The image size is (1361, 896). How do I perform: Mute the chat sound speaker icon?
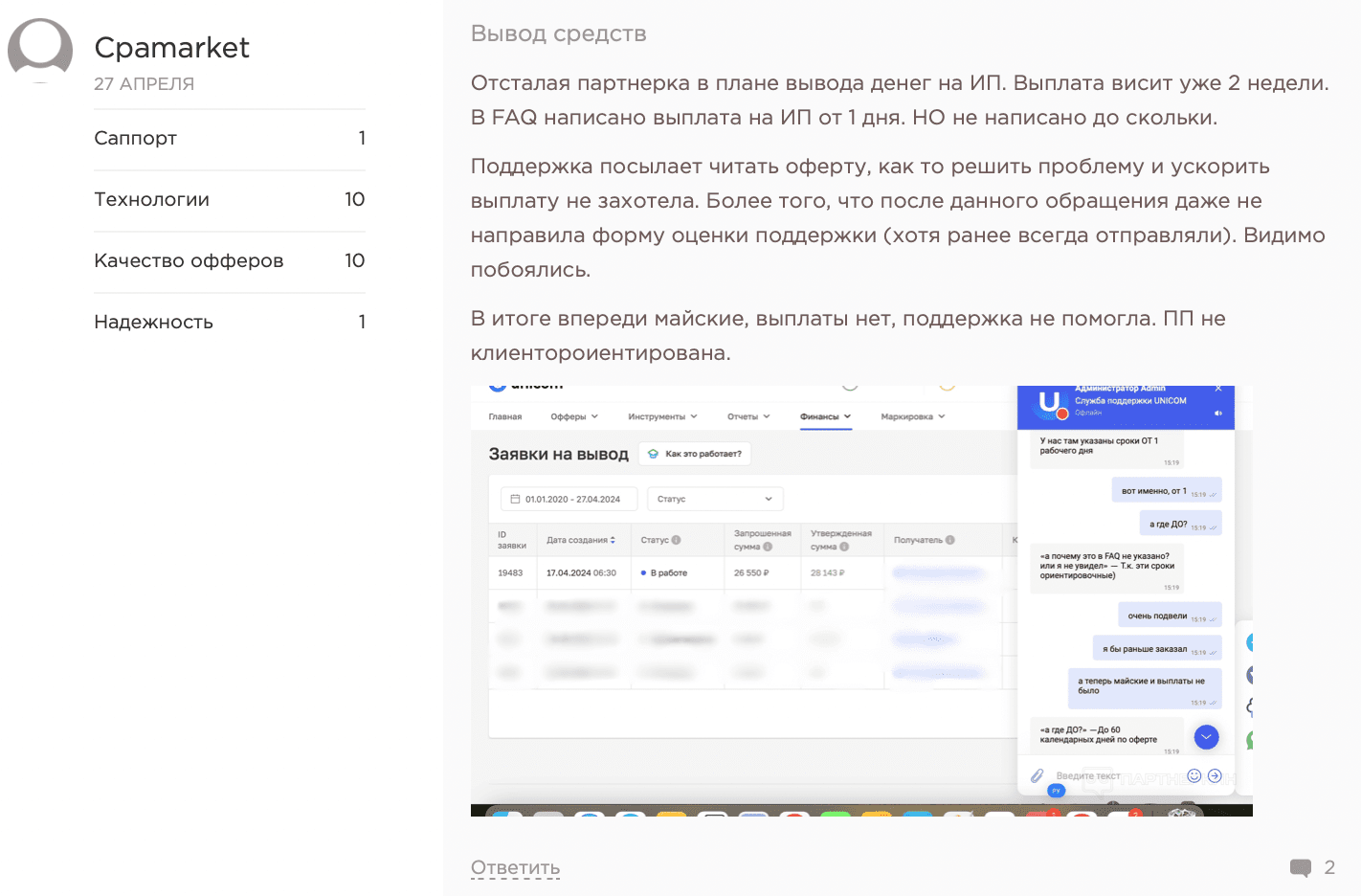[x=1218, y=413]
